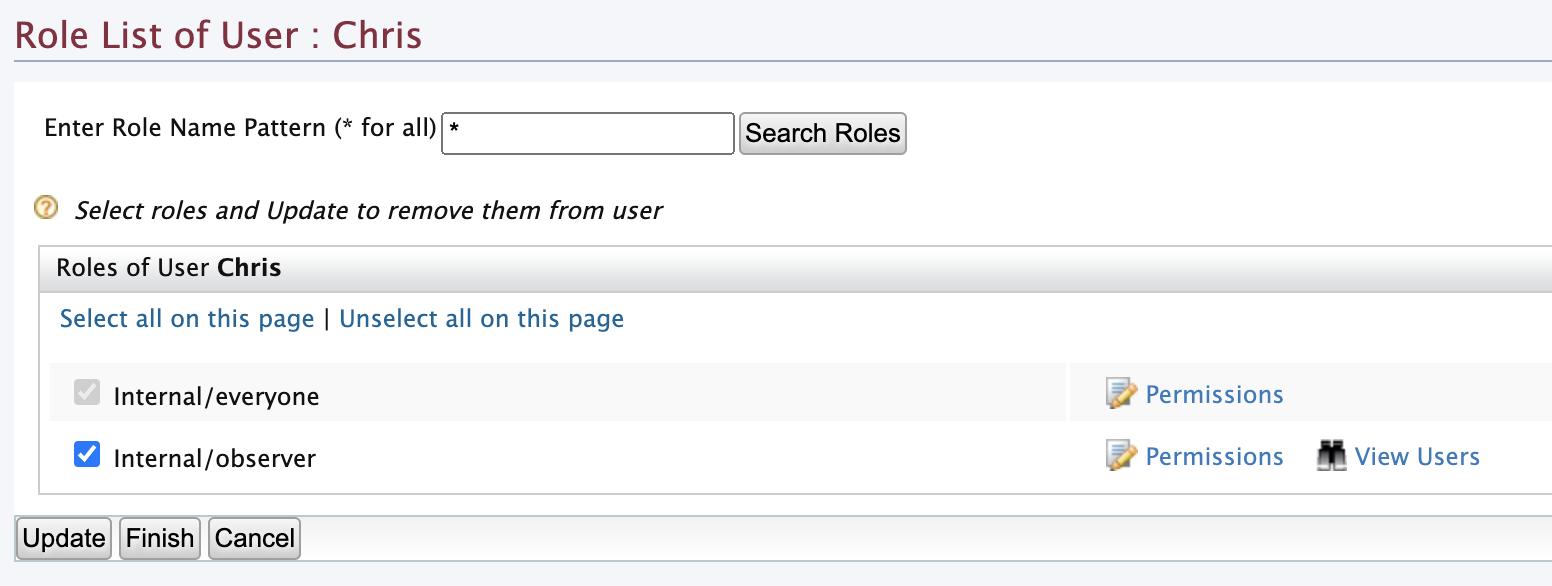The height and width of the screenshot is (586, 1552).
Task: Click the Finish button
Action: [160, 538]
